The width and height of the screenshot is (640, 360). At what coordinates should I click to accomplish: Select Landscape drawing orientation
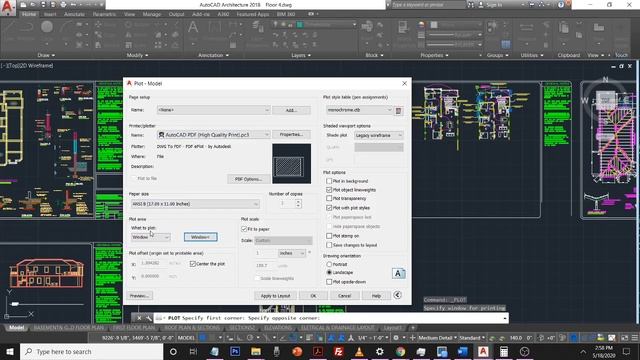point(329,272)
